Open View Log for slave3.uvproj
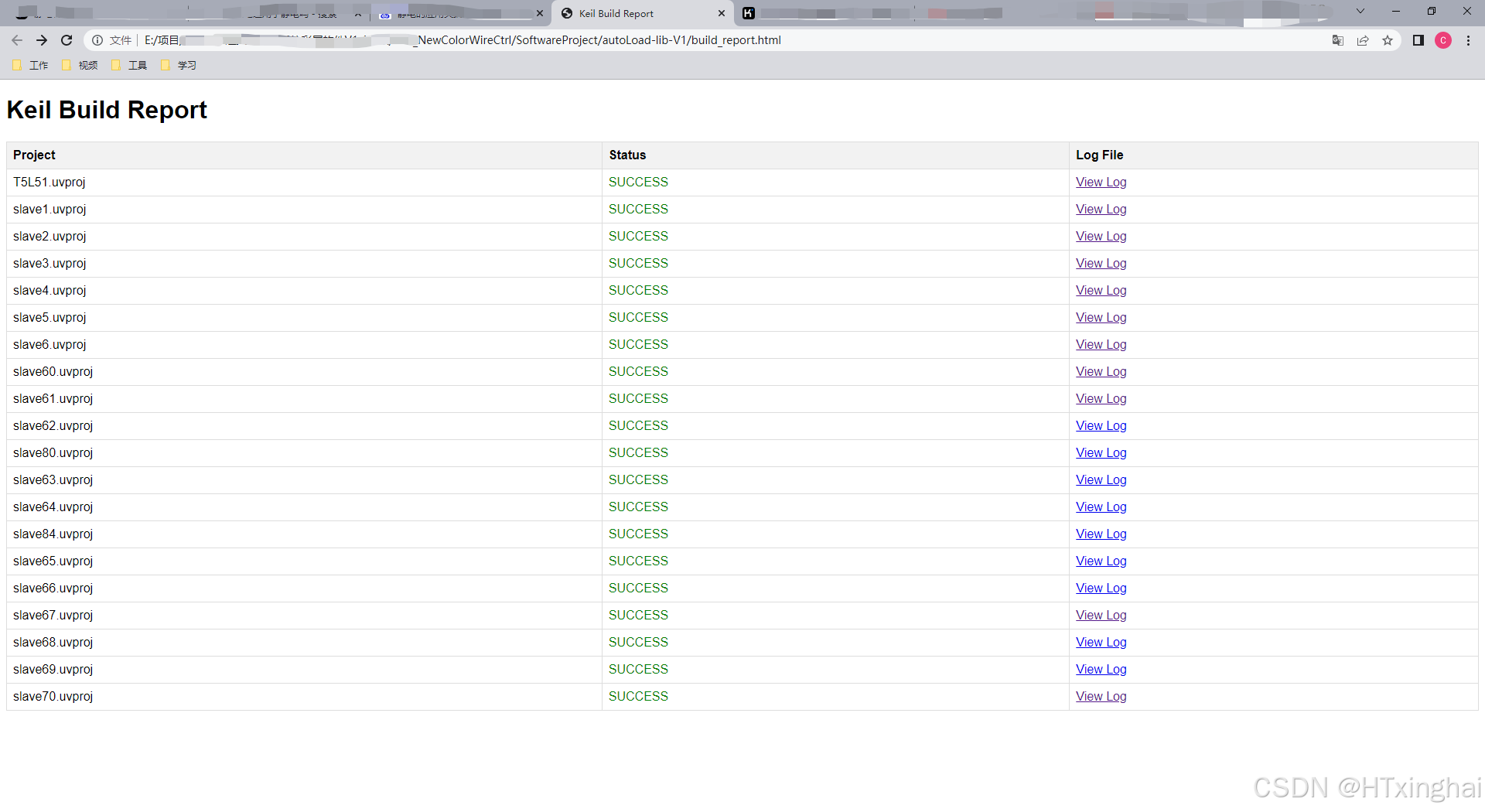Image resolution: width=1485 pixels, height=812 pixels. (x=1101, y=264)
